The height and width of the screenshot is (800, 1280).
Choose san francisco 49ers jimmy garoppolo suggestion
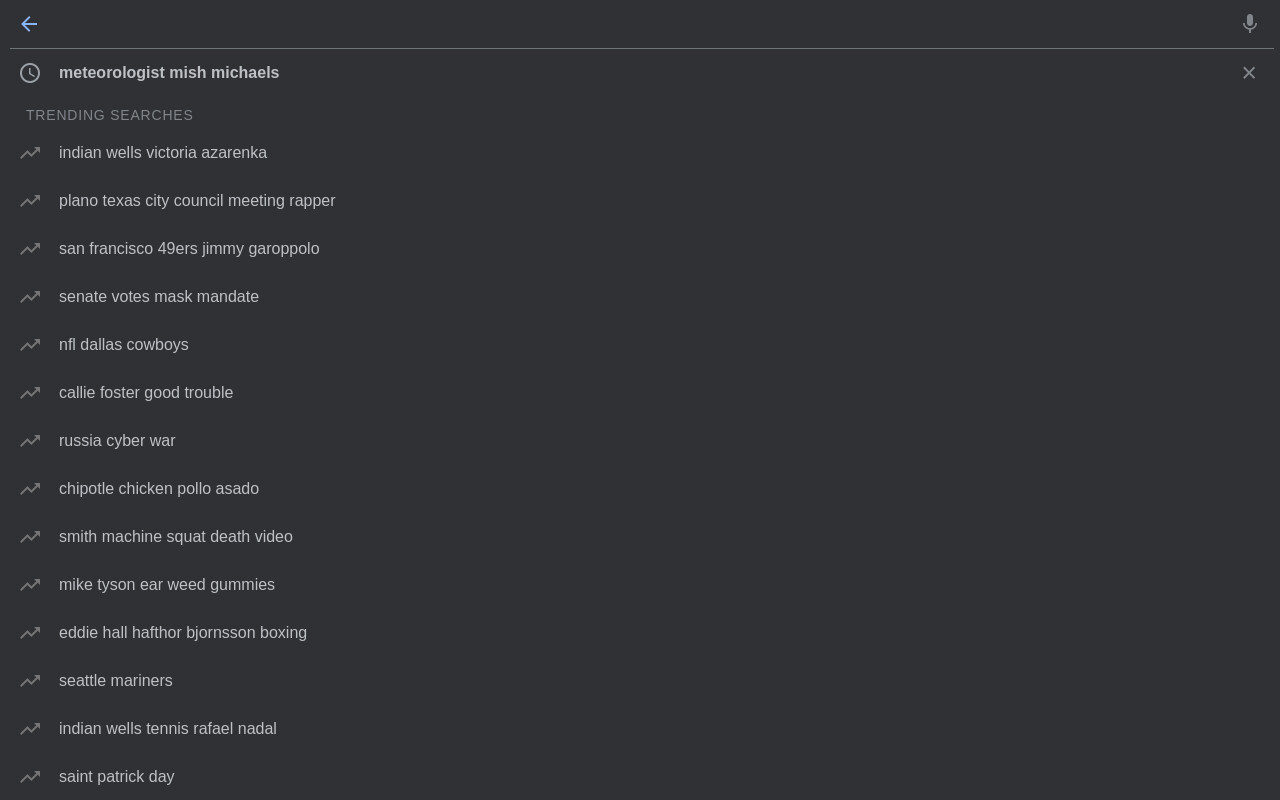[640, 249]
